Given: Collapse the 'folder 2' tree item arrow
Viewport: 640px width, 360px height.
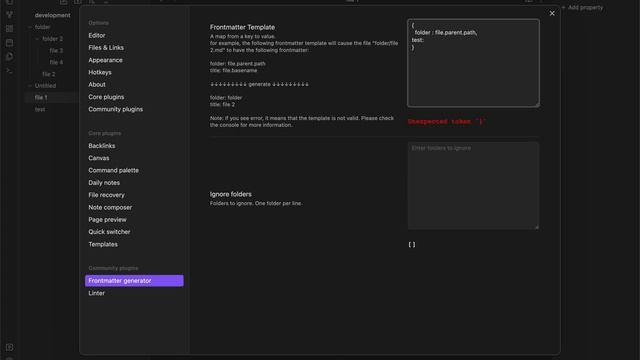Looking at the screenshot, I should [x=38, y=39].
